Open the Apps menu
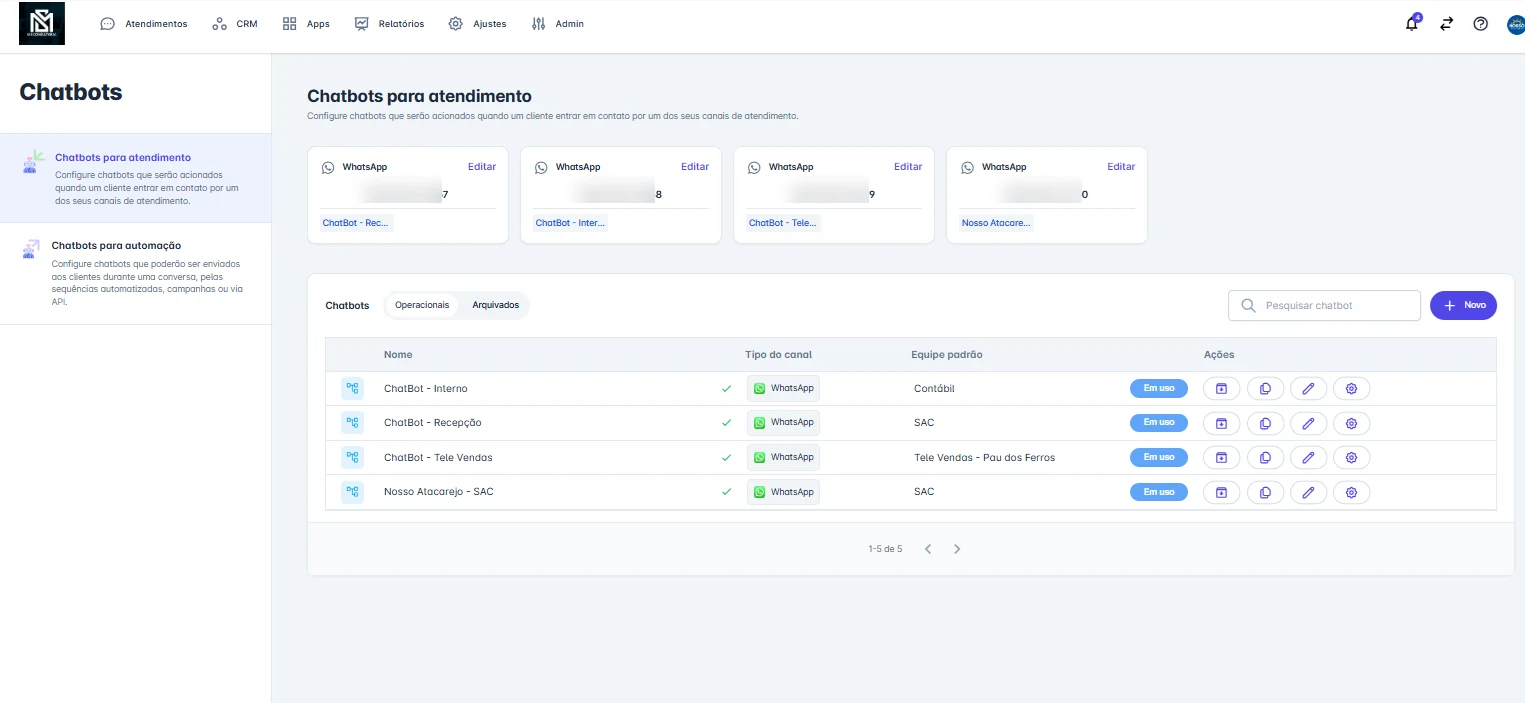The width and height of the screenshot is (1525, 703). [306, 24]
